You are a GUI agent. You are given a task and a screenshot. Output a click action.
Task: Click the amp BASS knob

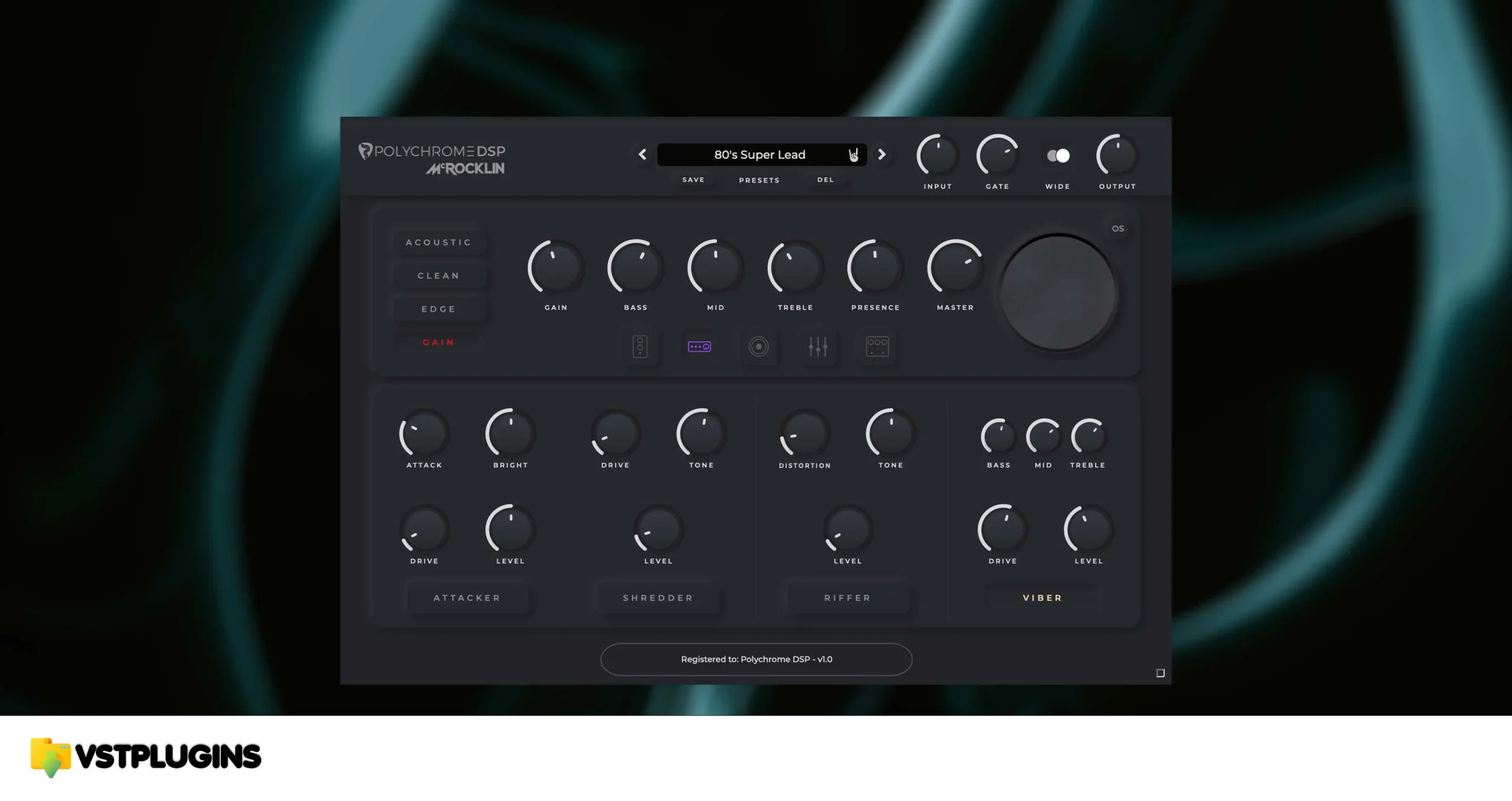pyautogui.click(x=636, y=268)
